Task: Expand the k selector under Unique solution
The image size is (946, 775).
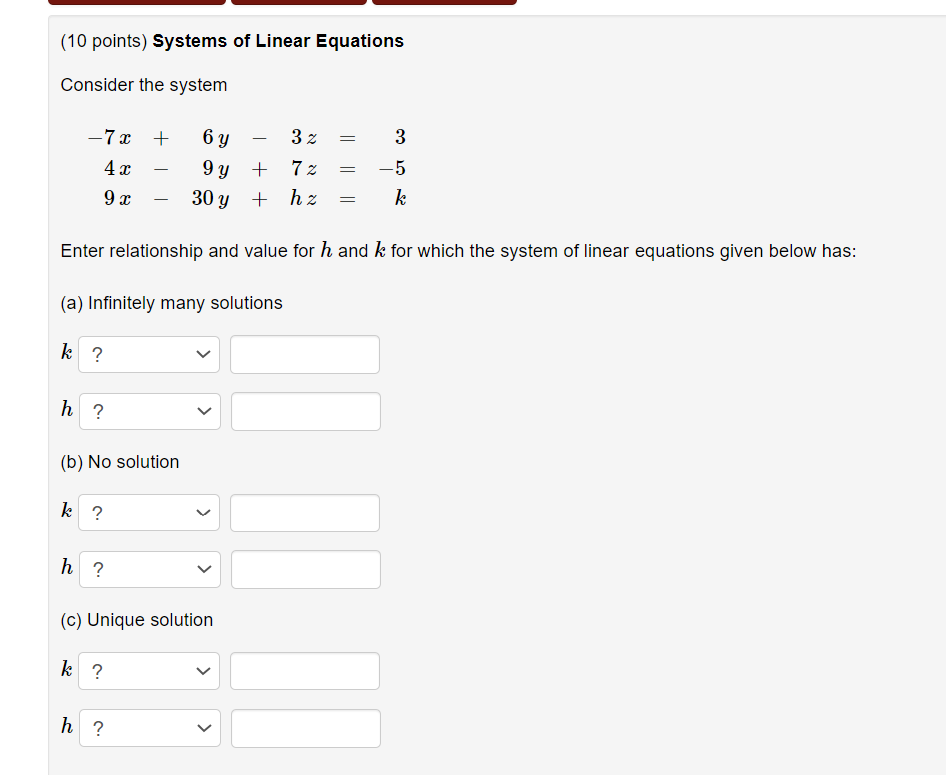Action: (148, 671)
